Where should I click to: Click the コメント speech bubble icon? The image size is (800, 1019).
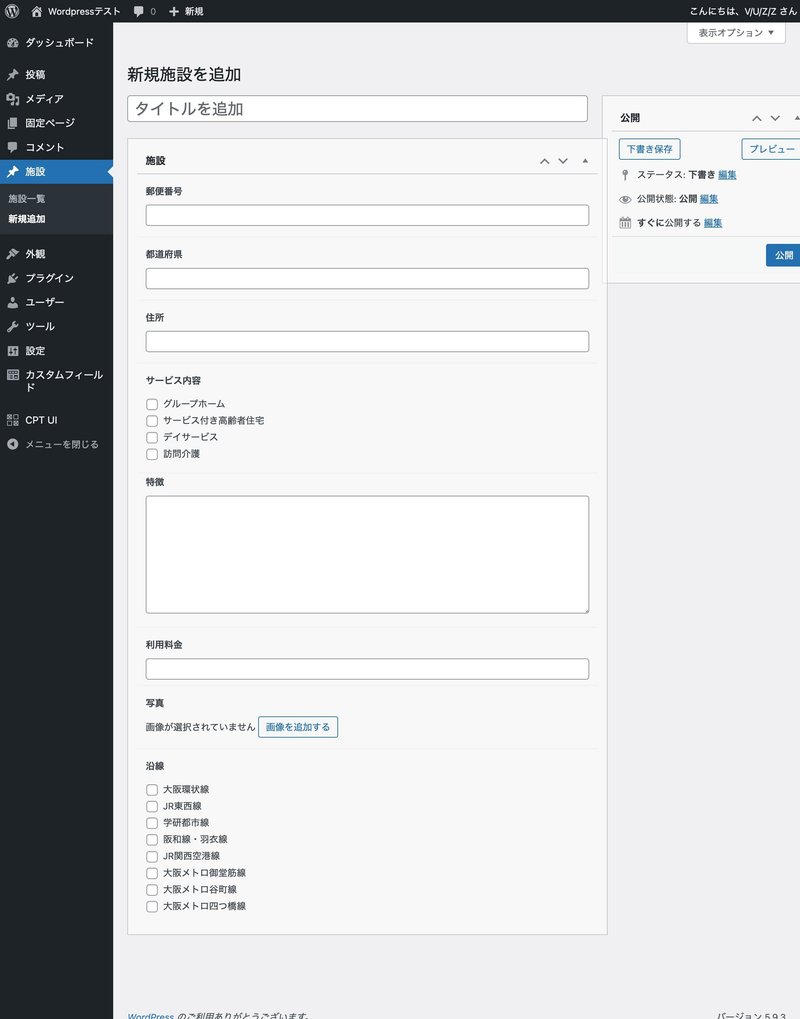12,147
